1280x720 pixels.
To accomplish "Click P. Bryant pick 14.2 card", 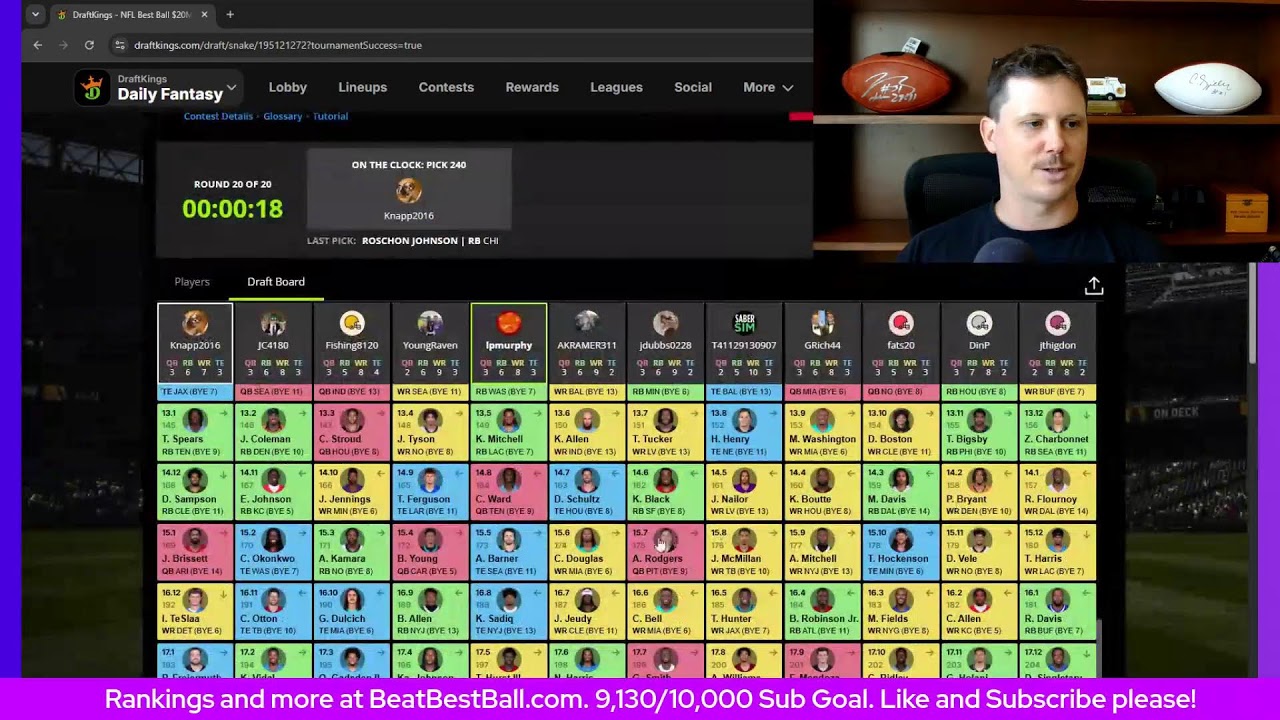I will pyautogui.click(x=979, y=491).
